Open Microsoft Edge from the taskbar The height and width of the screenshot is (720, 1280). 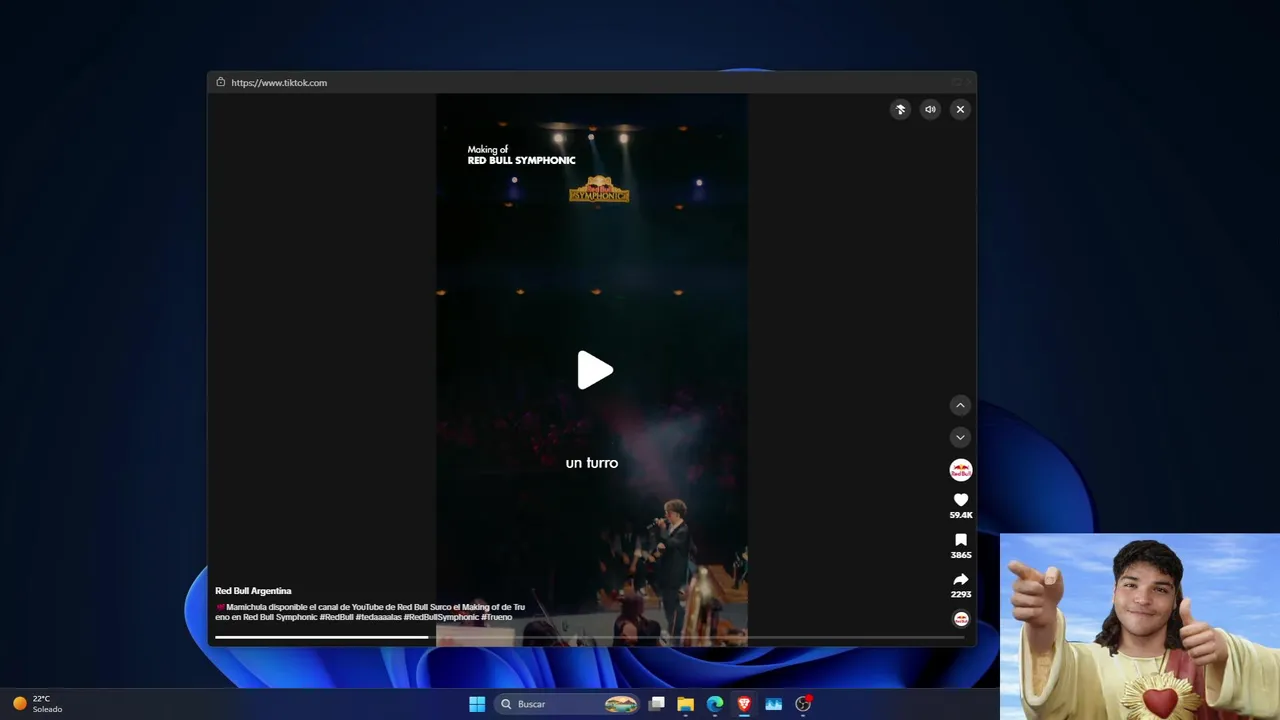(715, 704)
